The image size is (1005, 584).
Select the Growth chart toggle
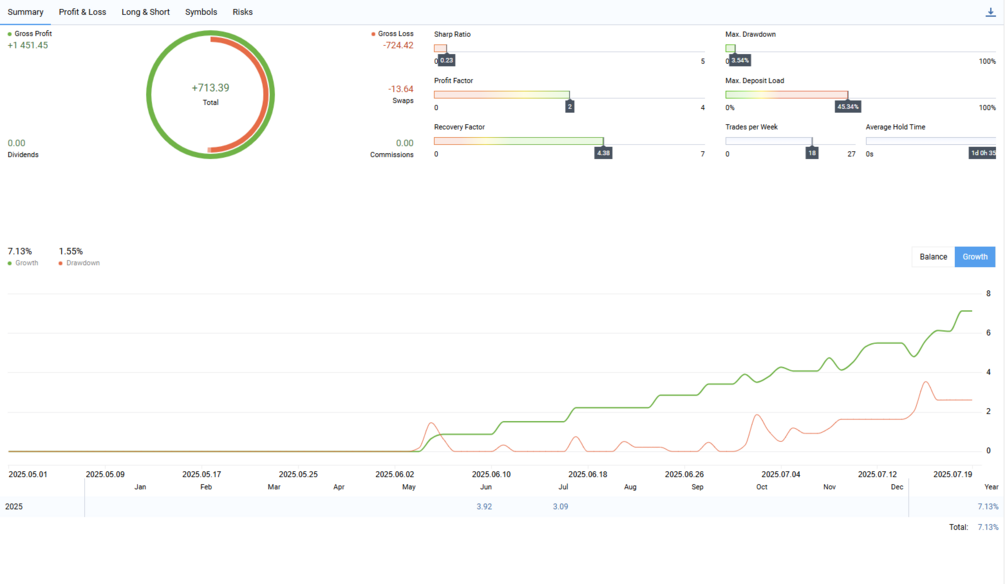(975, 257)
